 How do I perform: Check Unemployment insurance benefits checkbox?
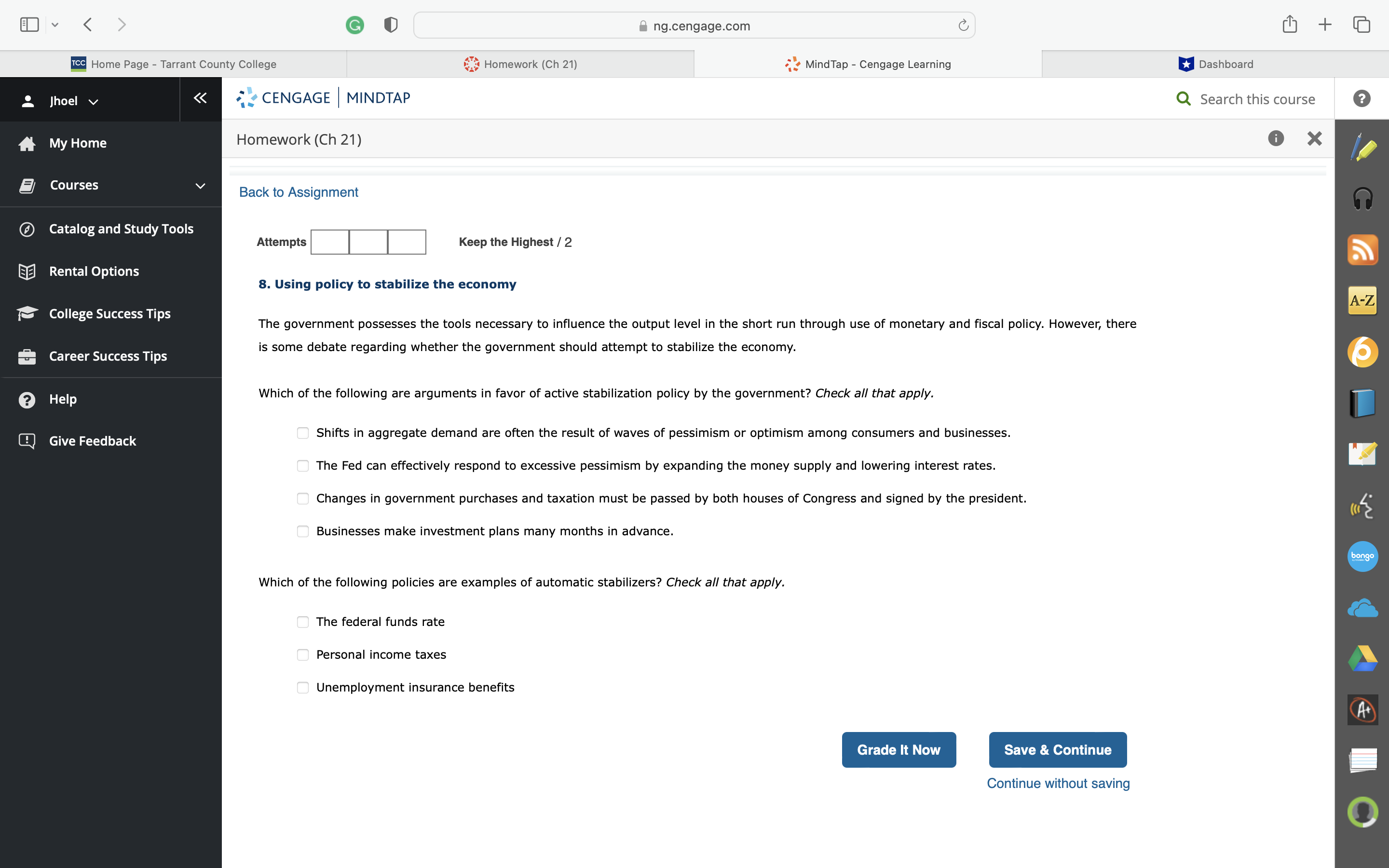coord(302,687)
